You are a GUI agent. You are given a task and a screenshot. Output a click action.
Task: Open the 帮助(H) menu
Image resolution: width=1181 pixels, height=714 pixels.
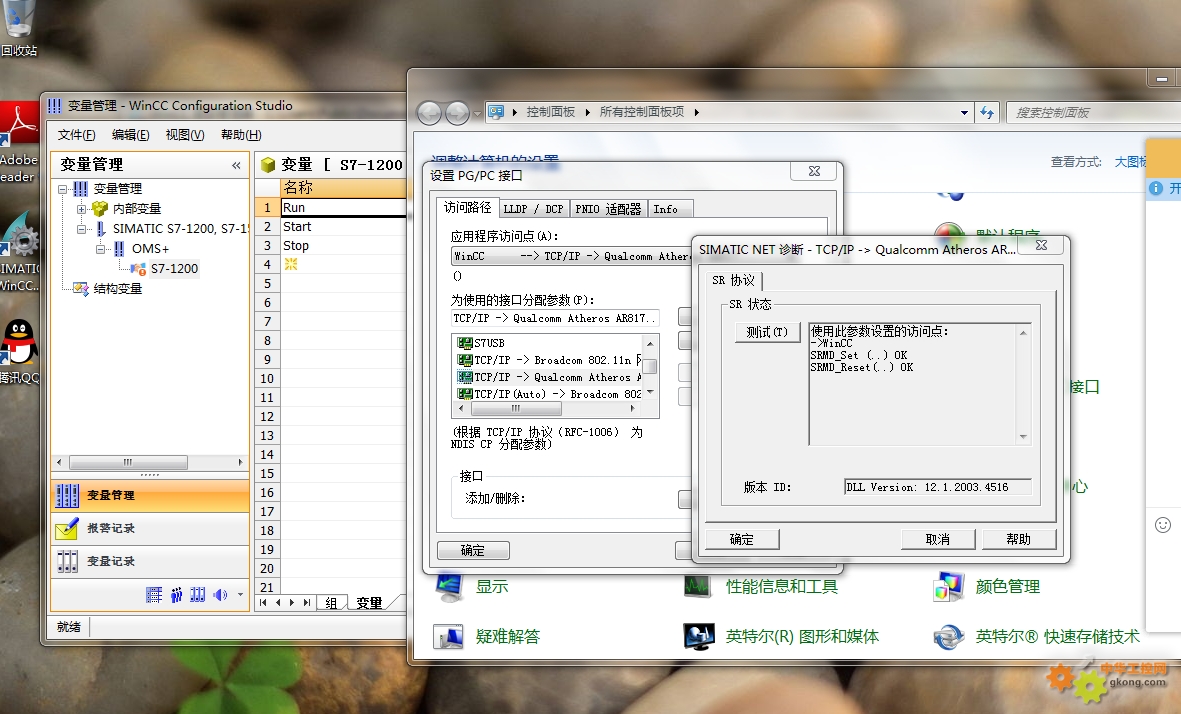click(241, 135)
